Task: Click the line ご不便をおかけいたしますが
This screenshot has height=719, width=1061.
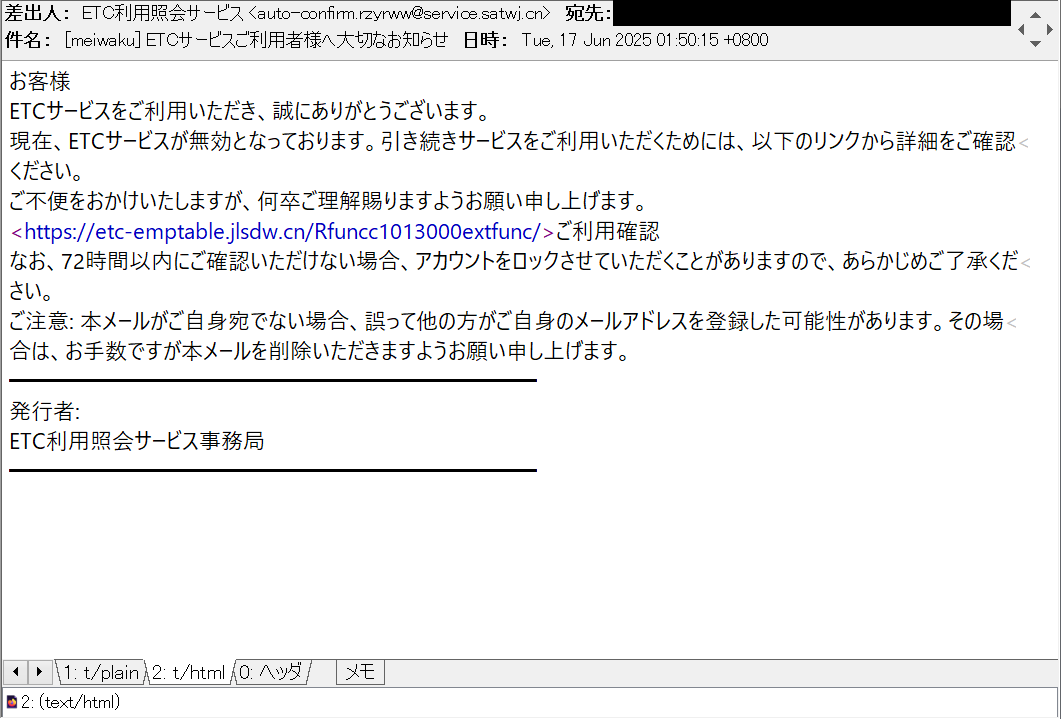Action: 328,201
